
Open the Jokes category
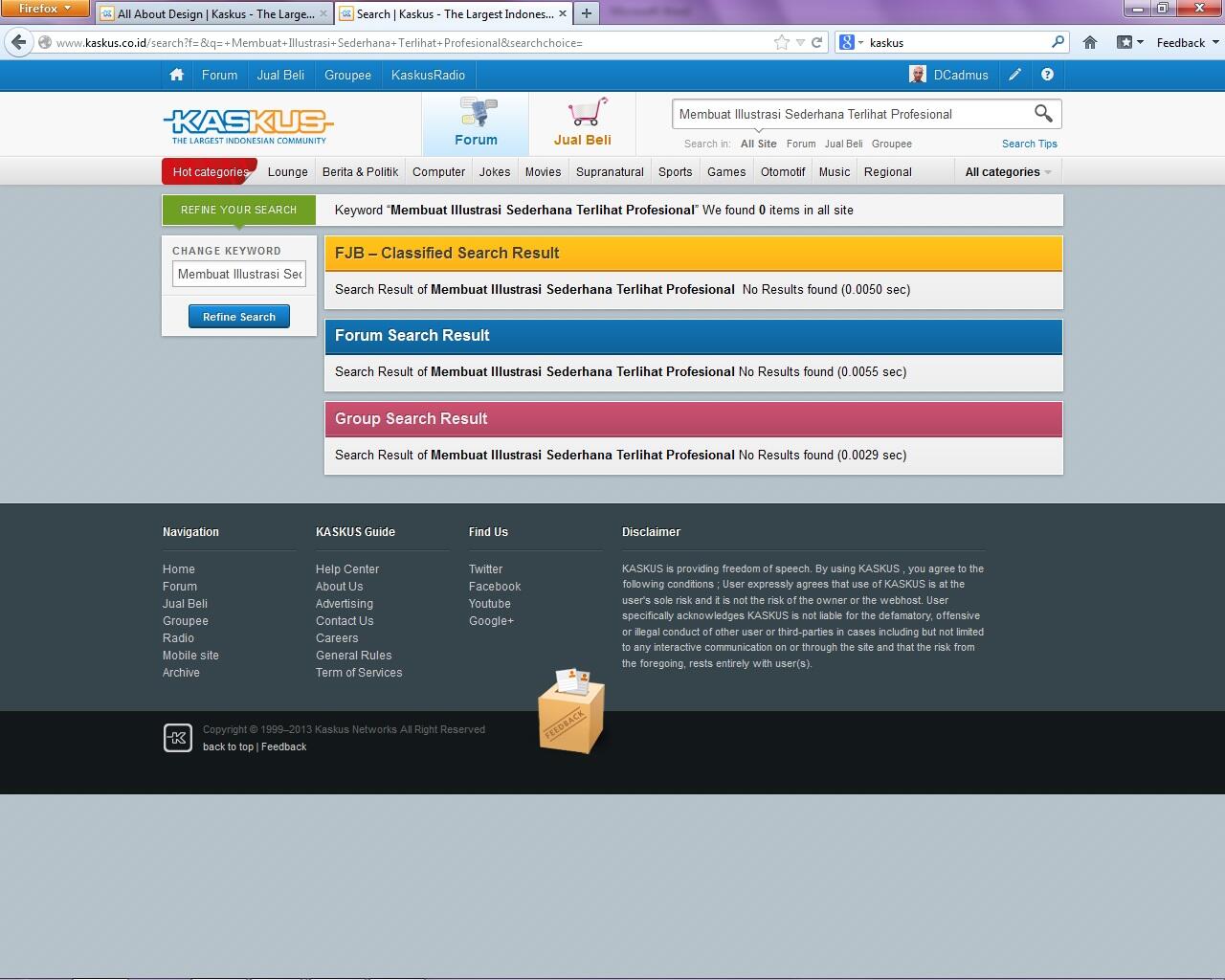coord(495,172)
